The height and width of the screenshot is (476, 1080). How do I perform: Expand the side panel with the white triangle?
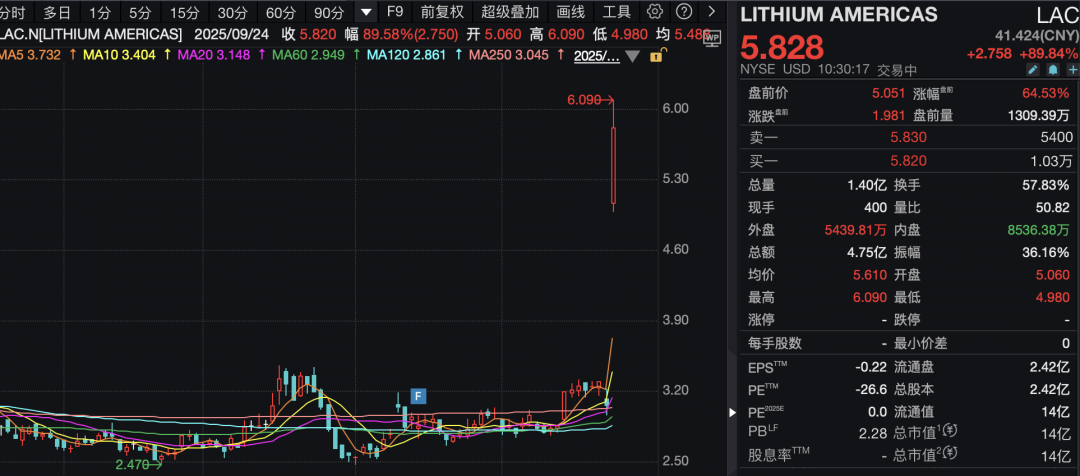tap(732, 413)
